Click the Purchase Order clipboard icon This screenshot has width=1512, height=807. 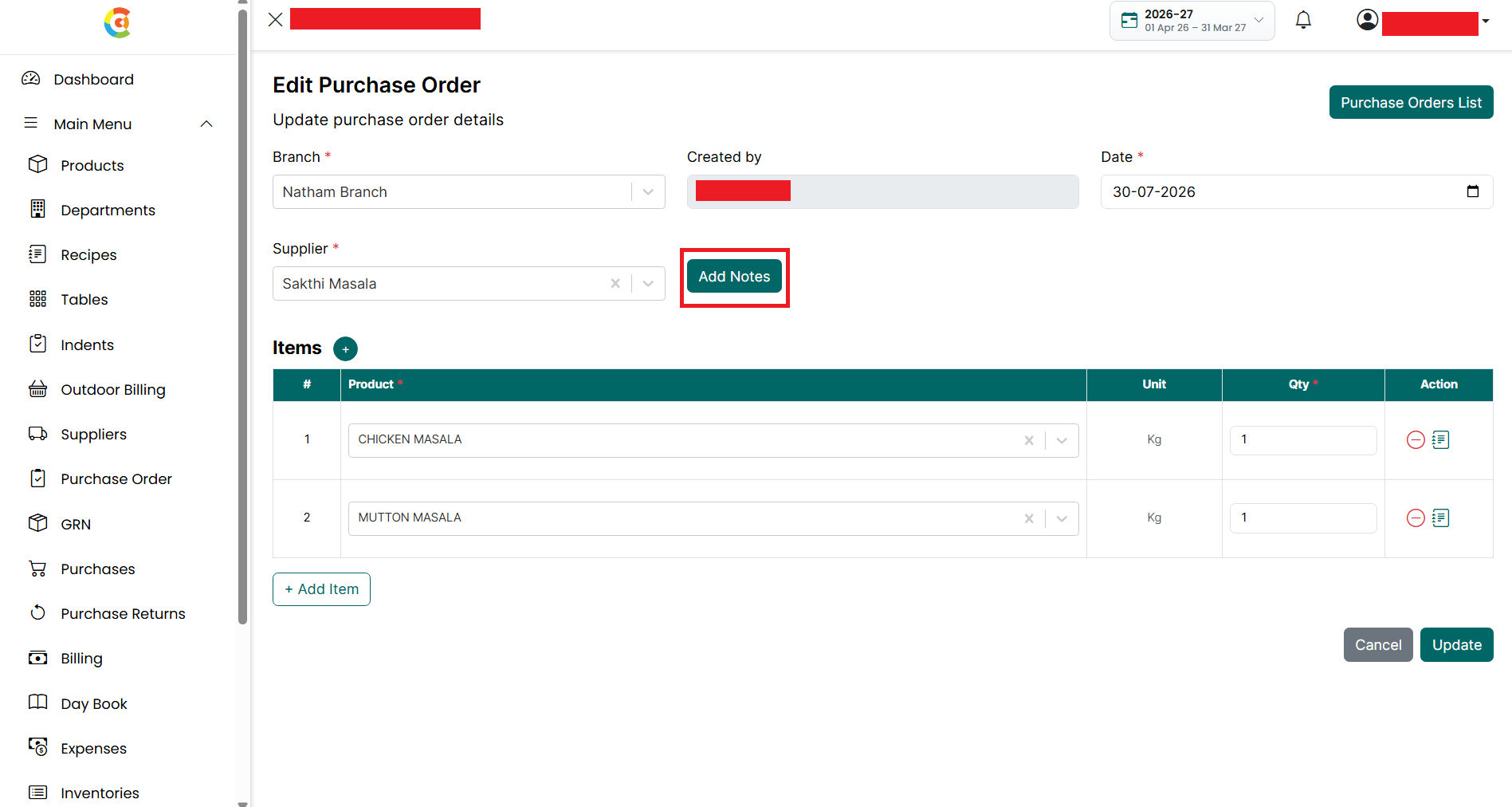click(x=37, y=478)
